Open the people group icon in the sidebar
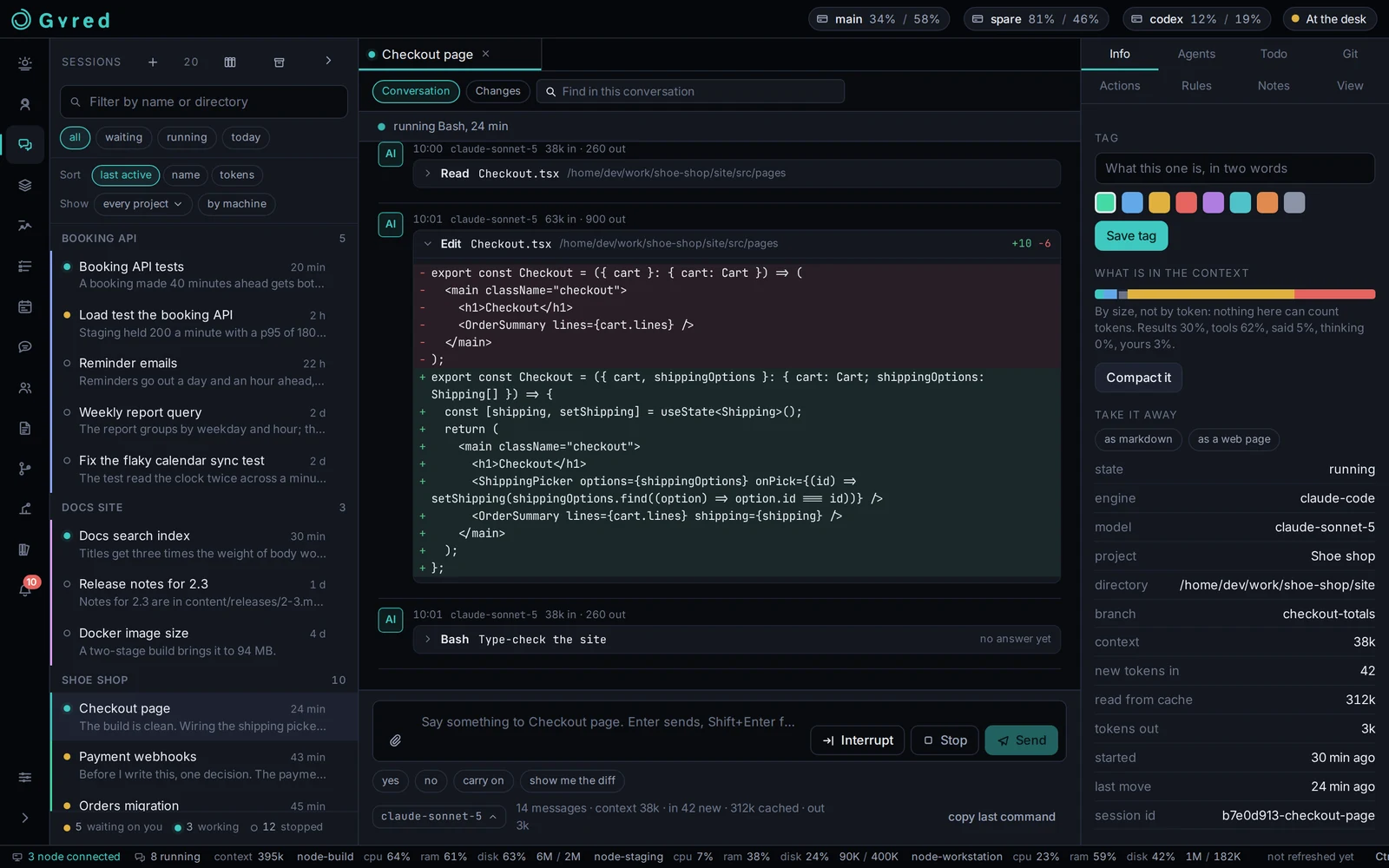The image size is (1389, 868). pos(25,388)
